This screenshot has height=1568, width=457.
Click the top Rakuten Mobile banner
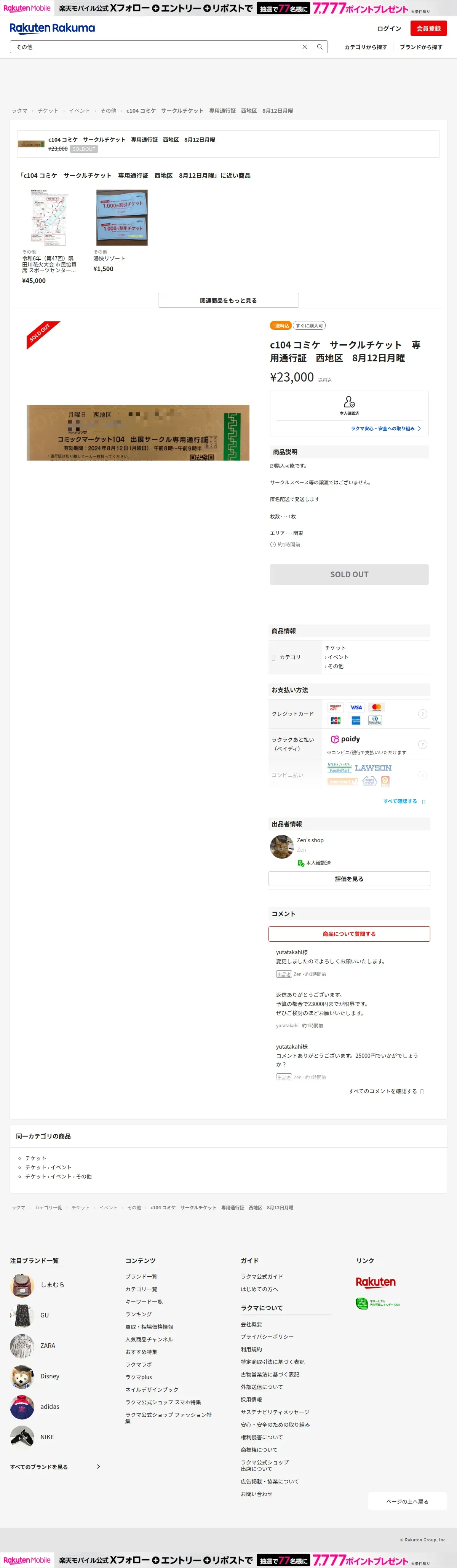coord(228,8)
